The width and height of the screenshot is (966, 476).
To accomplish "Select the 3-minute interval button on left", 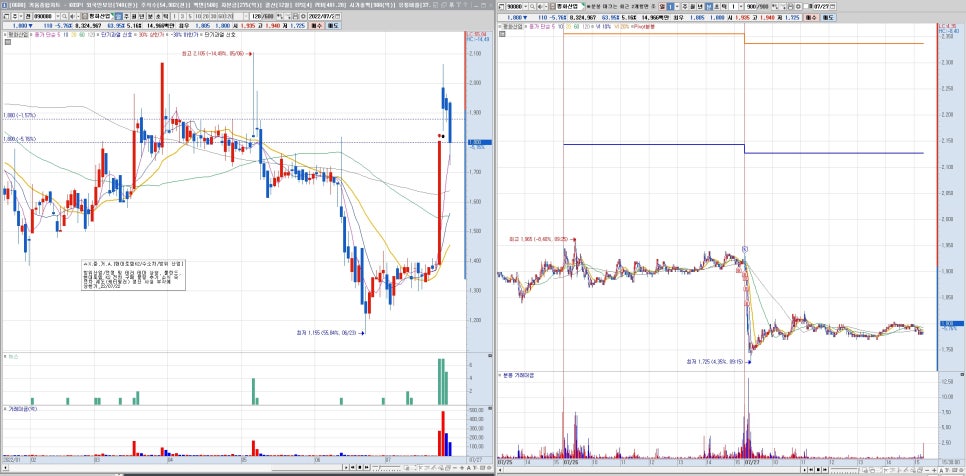I will click(x=182, y=17).
